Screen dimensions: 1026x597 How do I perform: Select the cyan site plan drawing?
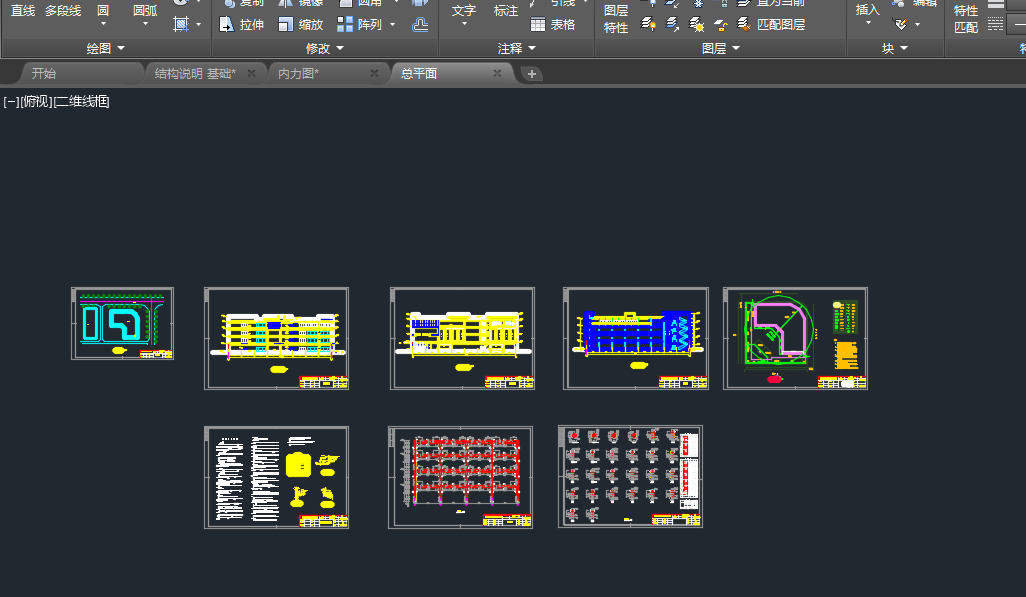(x=122, y=323)
